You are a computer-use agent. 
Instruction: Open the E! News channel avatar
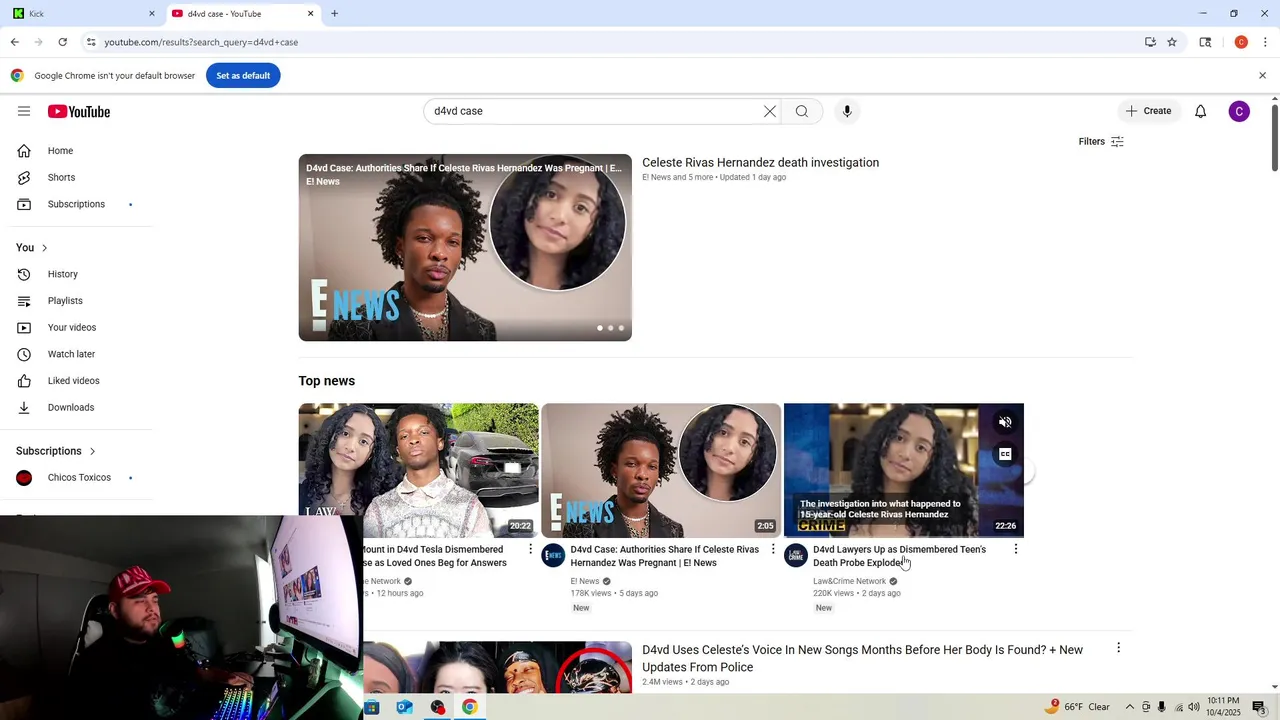[x=553, y=555]
